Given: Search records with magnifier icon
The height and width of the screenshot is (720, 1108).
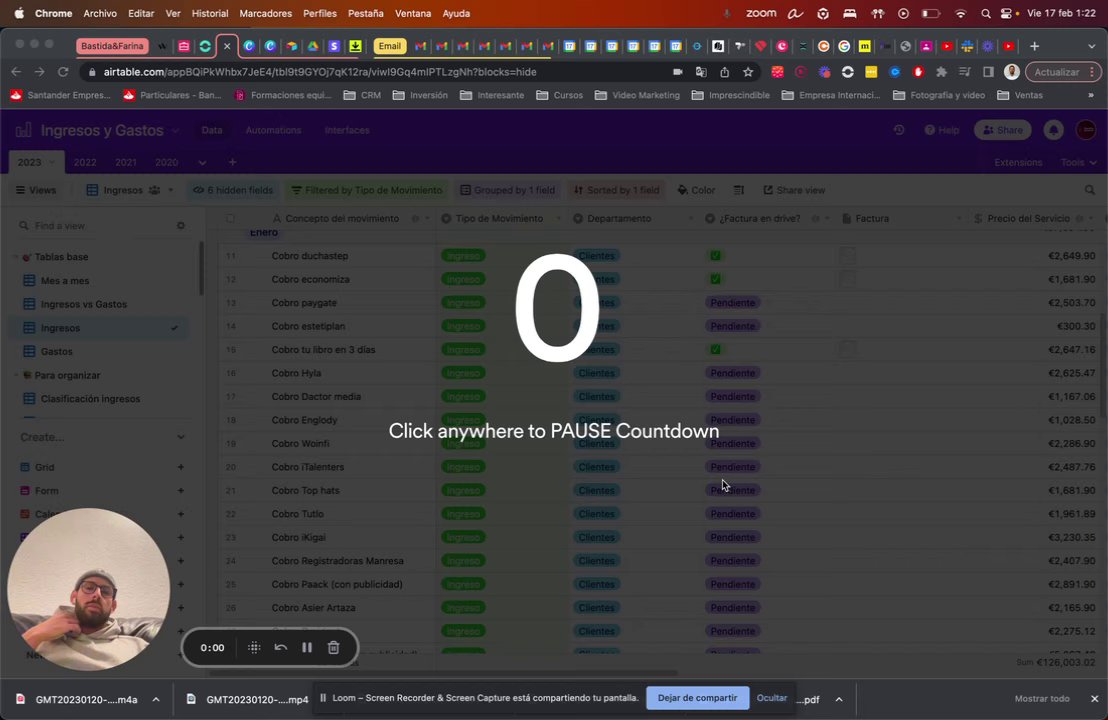Looking at the screenshot, I should click(x=1090, y=190).
